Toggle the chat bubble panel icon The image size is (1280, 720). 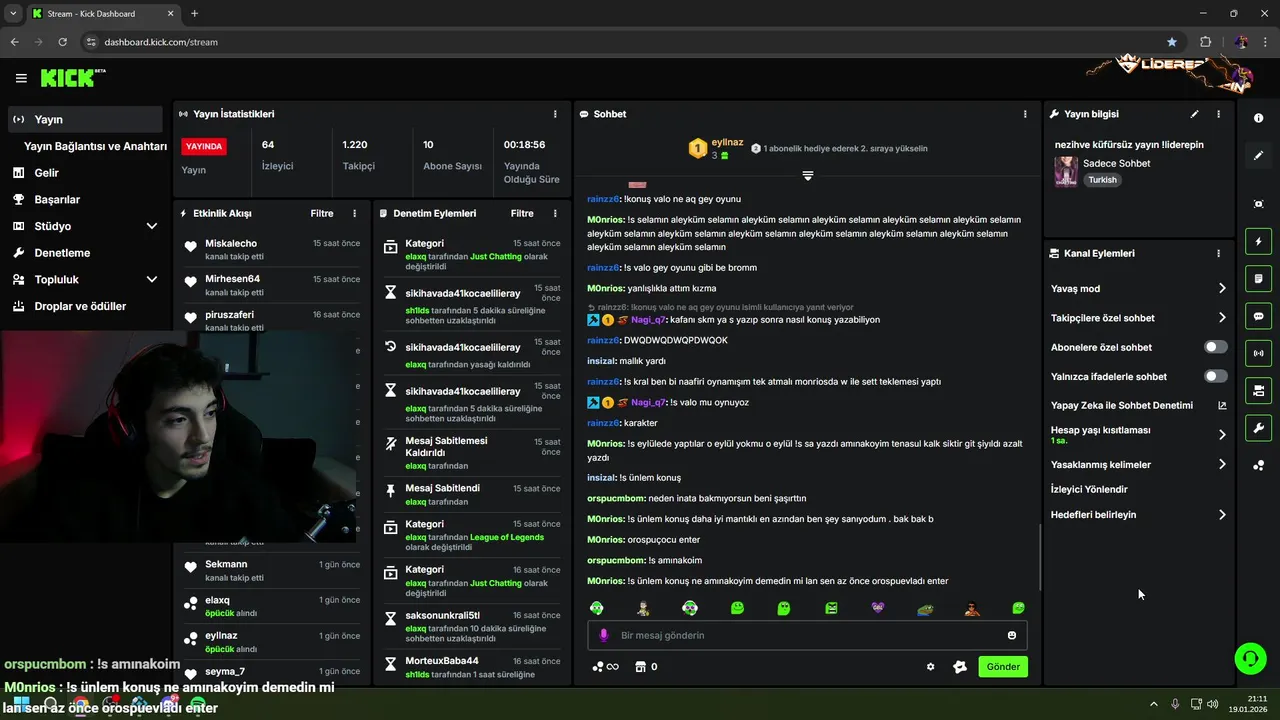point(1258,316)
